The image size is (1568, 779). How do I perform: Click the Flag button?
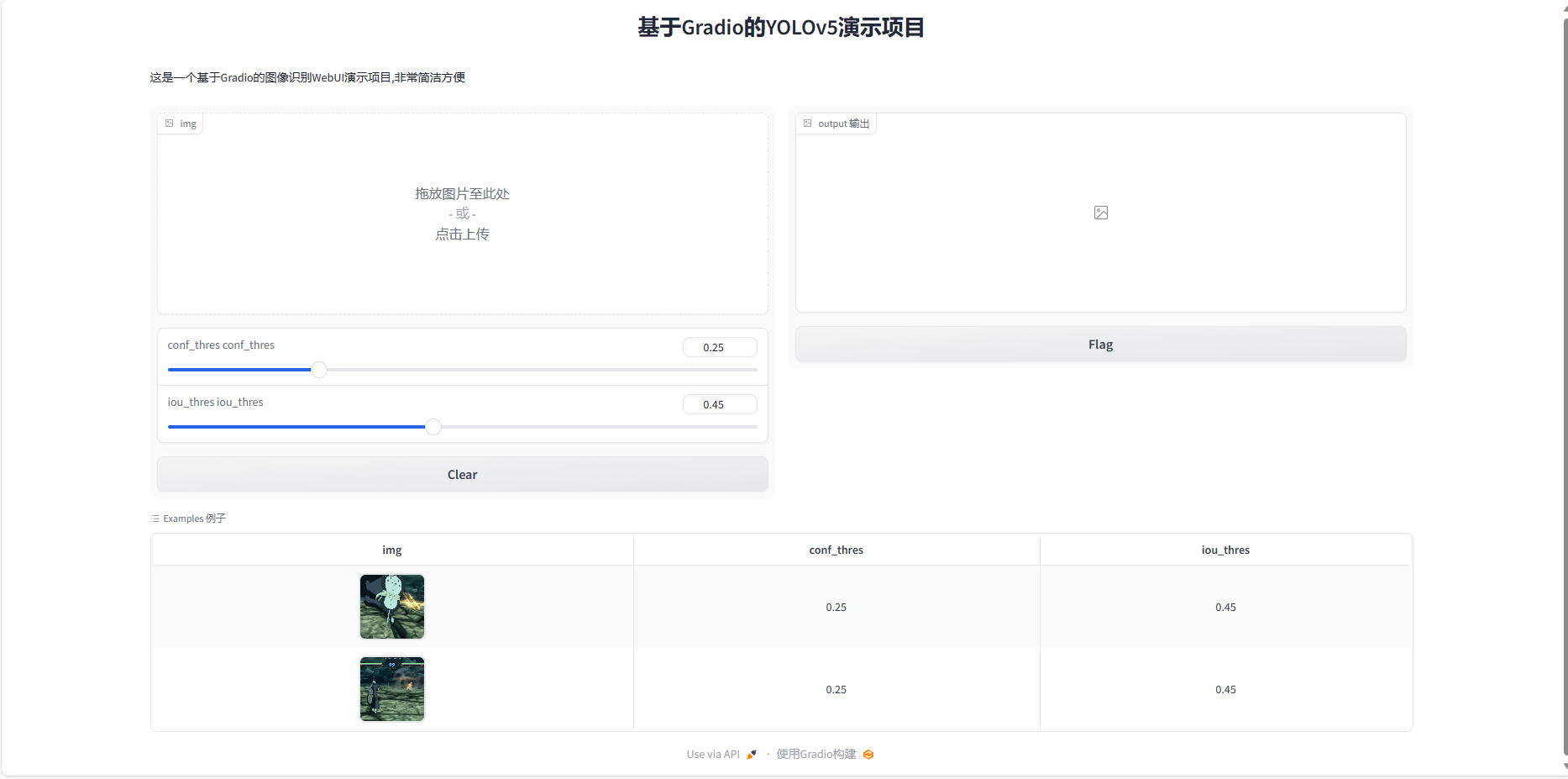click(1100, 345)
